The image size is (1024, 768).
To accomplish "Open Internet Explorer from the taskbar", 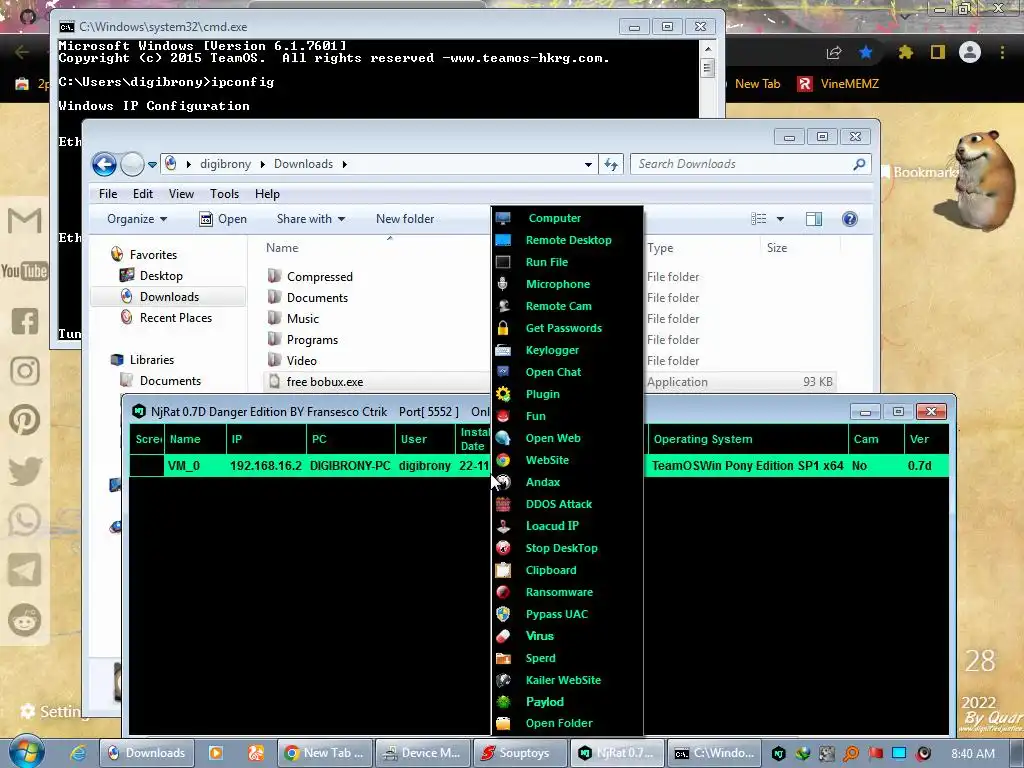I will 78,753.
